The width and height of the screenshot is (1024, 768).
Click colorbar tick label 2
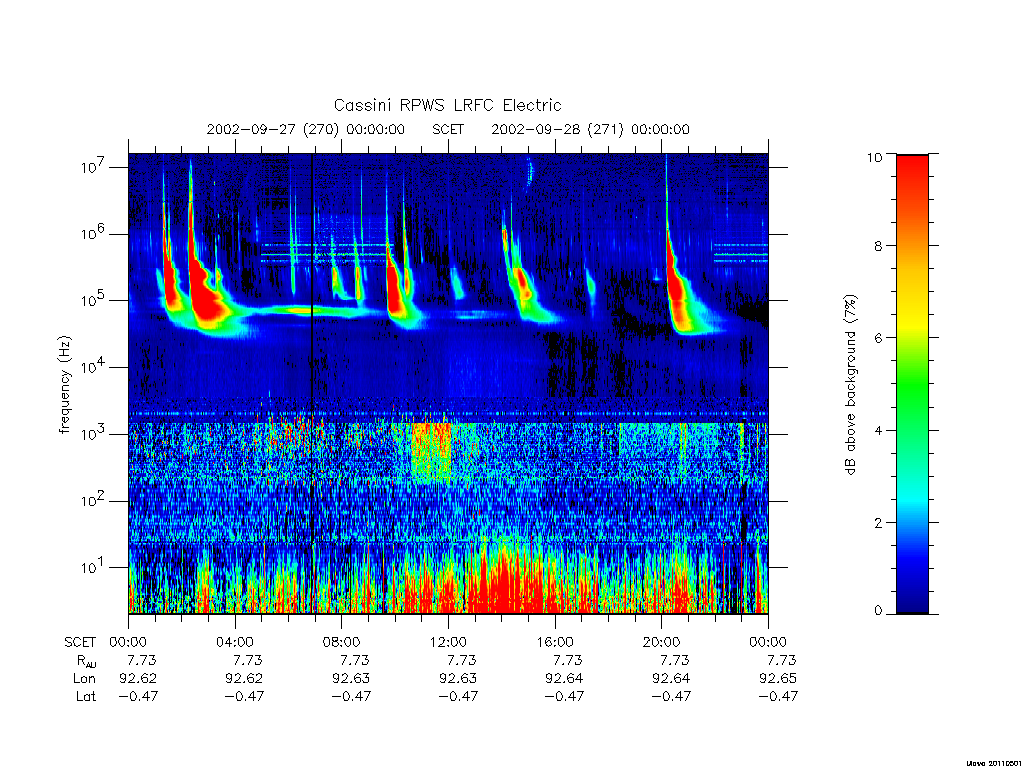[878, 522]
